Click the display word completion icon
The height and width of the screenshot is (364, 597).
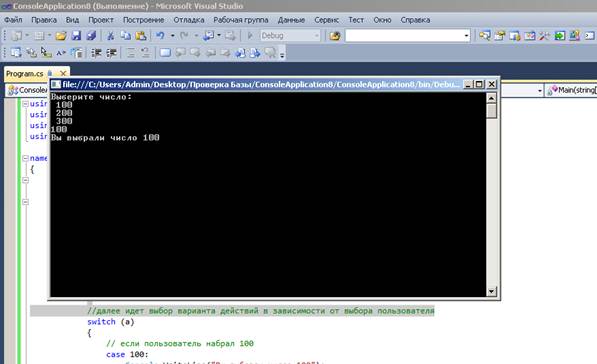pos(61,53)
